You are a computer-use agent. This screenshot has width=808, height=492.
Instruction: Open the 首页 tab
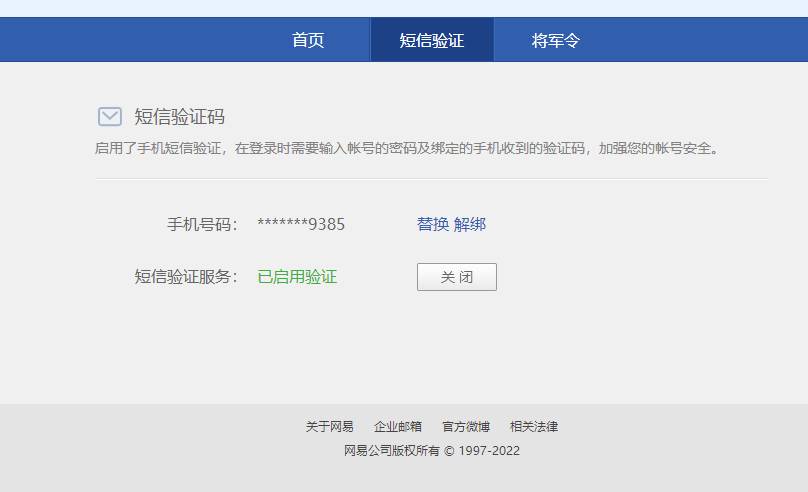(x=308, y=40)
